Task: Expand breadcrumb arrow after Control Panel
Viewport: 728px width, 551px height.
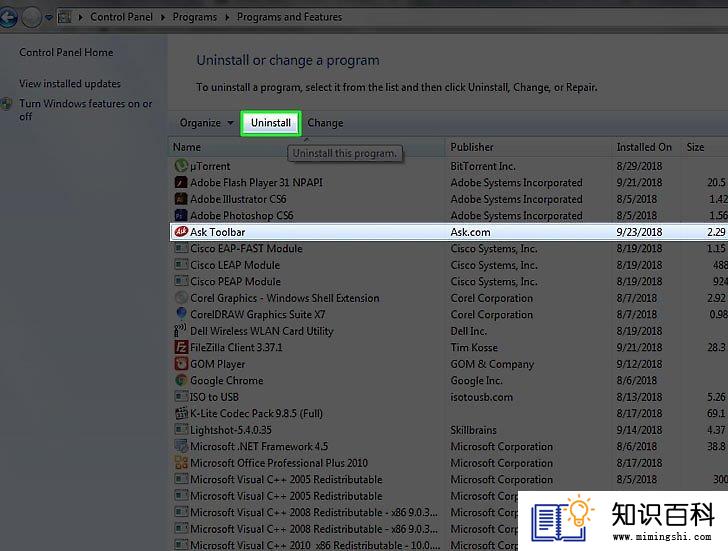Action: pyautogui.click(x=162, y=17)
